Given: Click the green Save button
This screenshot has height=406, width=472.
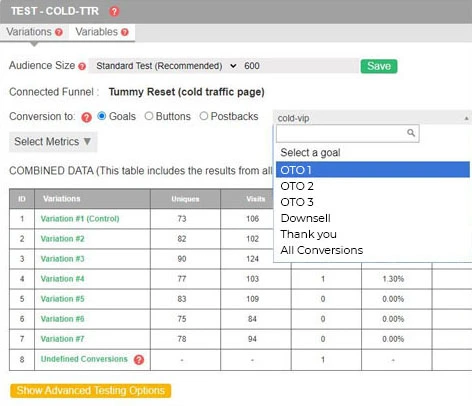Looking at the screenshot, I should coord(379,66).
